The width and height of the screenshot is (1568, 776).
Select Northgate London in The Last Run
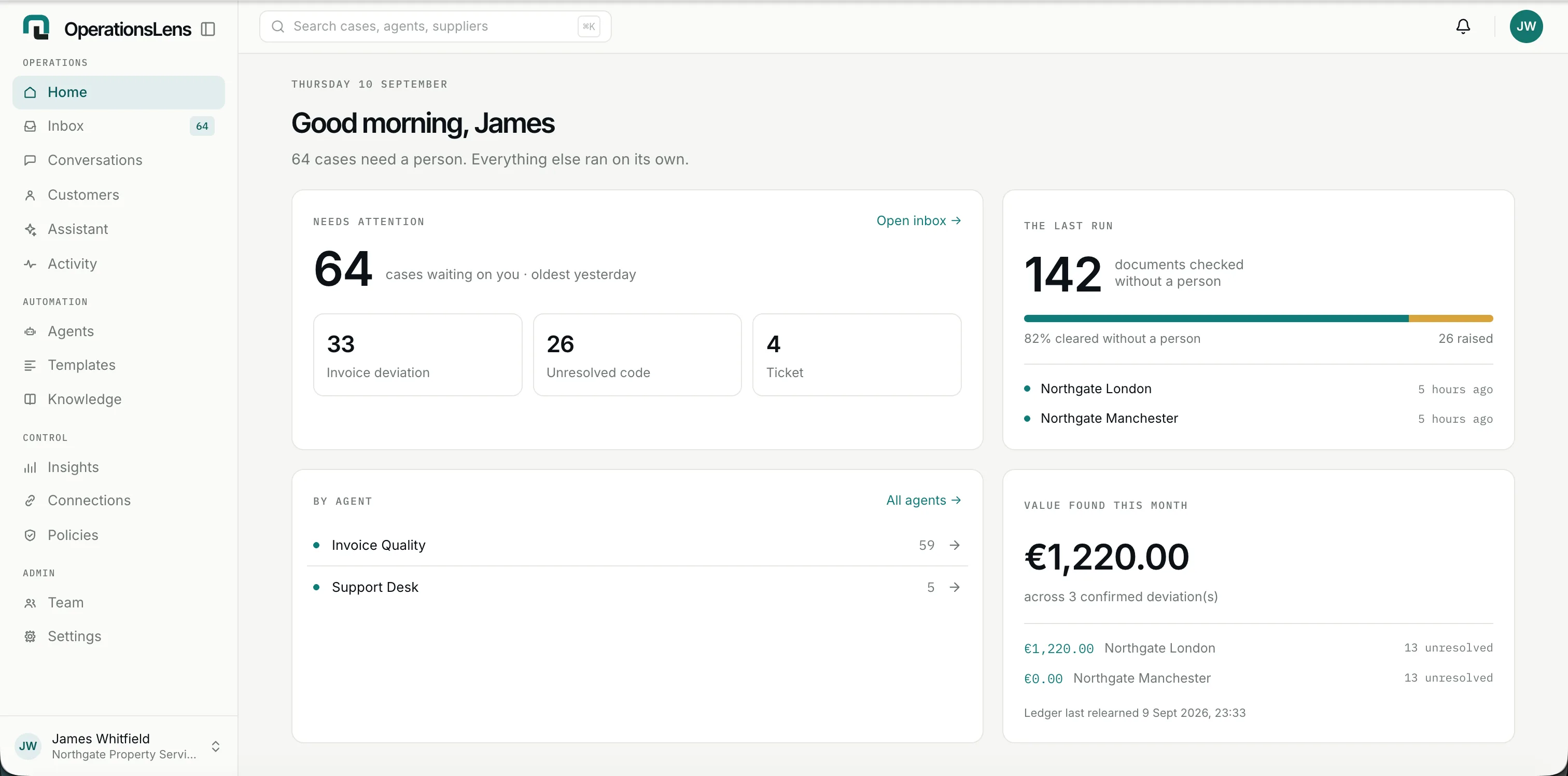(x=1258, y=389)
